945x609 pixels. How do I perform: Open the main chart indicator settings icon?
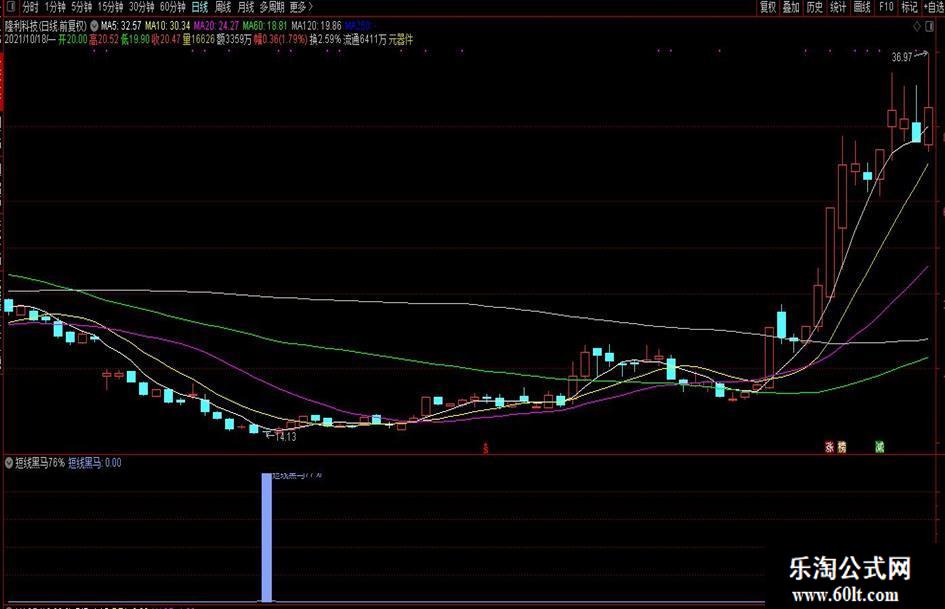94,26
